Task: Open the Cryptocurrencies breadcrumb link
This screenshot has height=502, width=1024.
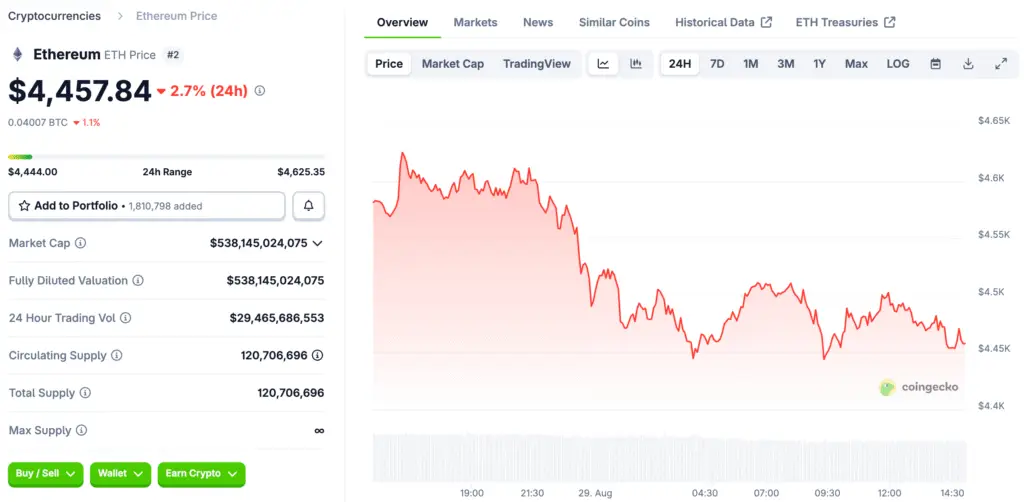Action: tap(54, 16)
